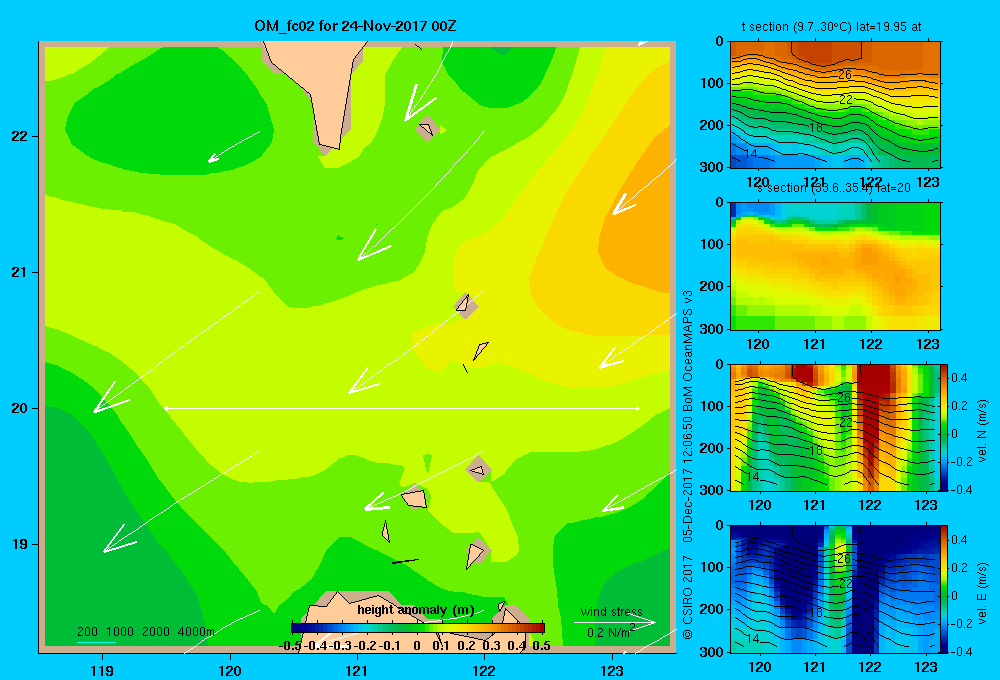Click longitude label '121' below main map
1000x680 pixels.
(x=357, y=670)
